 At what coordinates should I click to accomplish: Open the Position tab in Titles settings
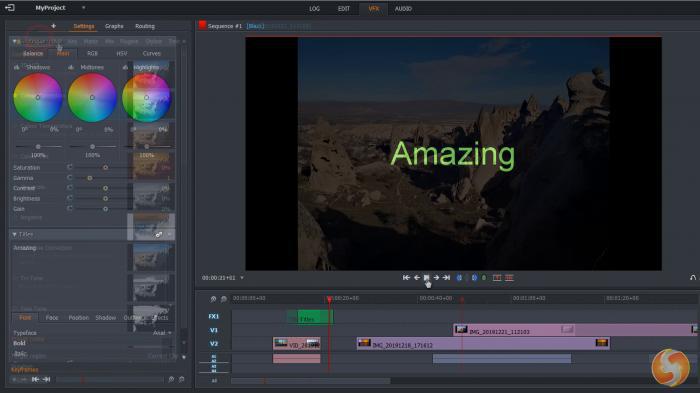79,318
